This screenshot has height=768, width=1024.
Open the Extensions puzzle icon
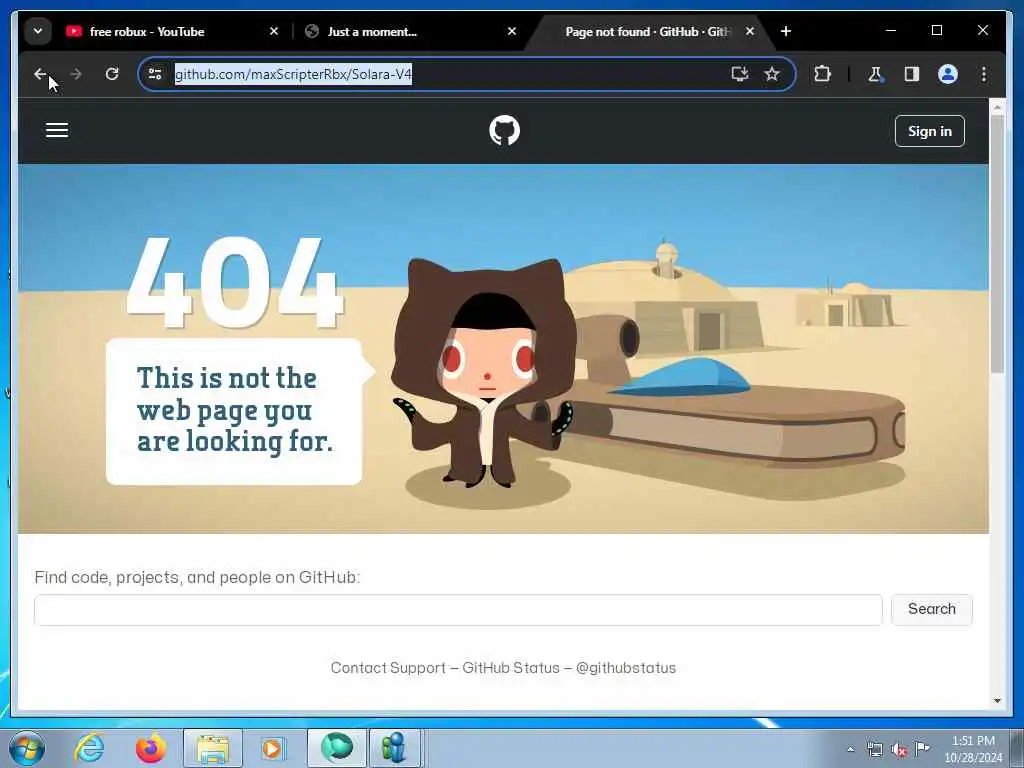tap(822, 74)
